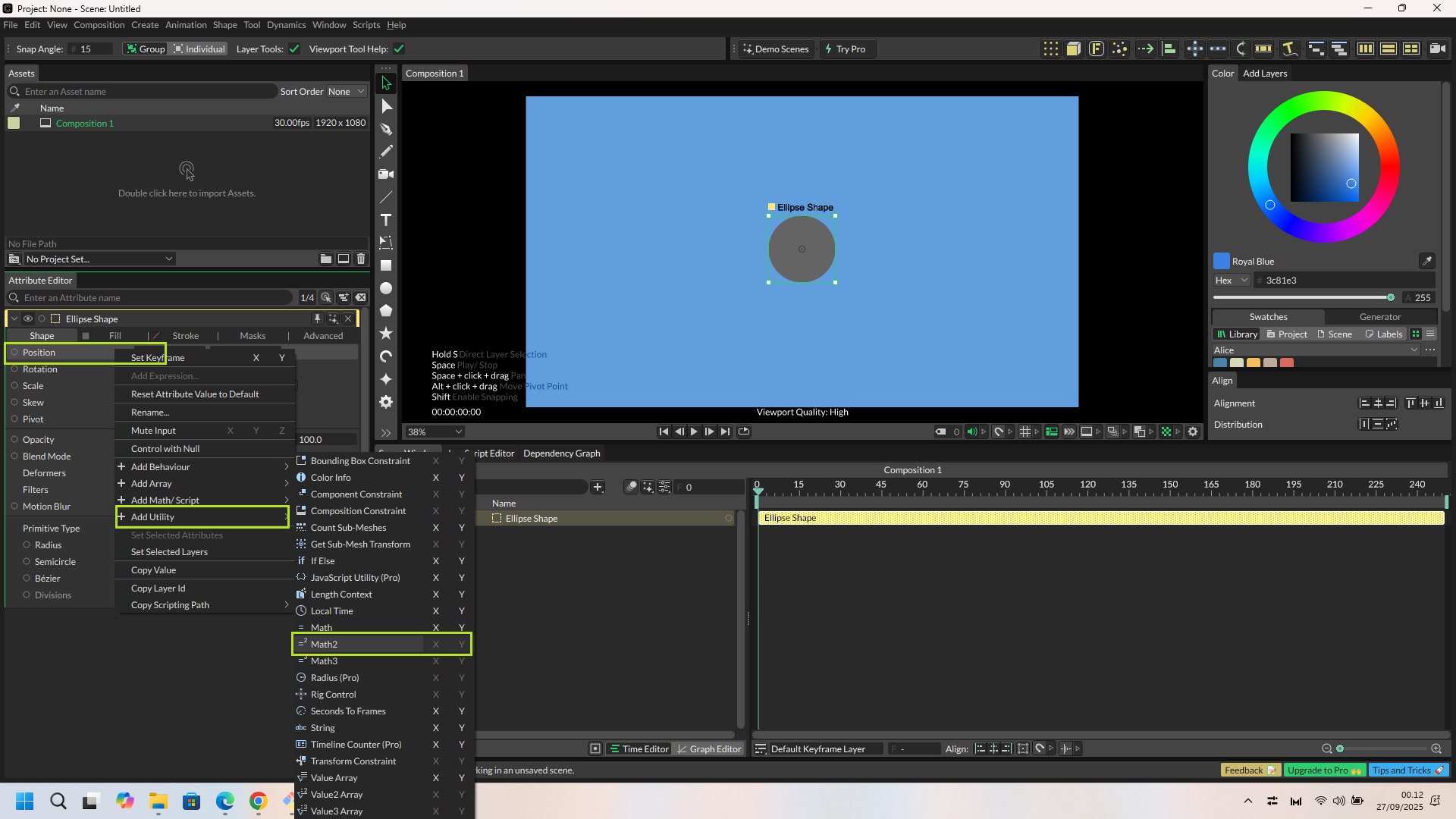Select the Camera tool

click(x=386, y=174)
